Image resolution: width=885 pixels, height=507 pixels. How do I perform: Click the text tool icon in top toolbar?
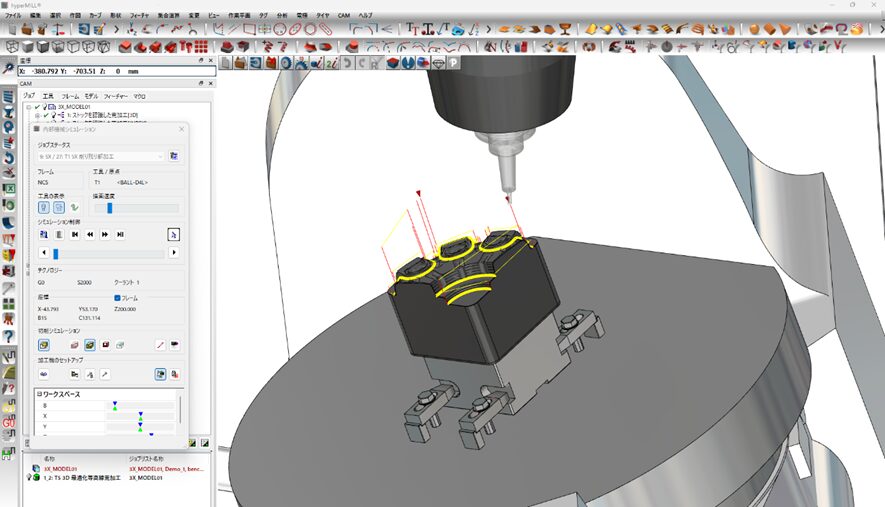[413, 29]
